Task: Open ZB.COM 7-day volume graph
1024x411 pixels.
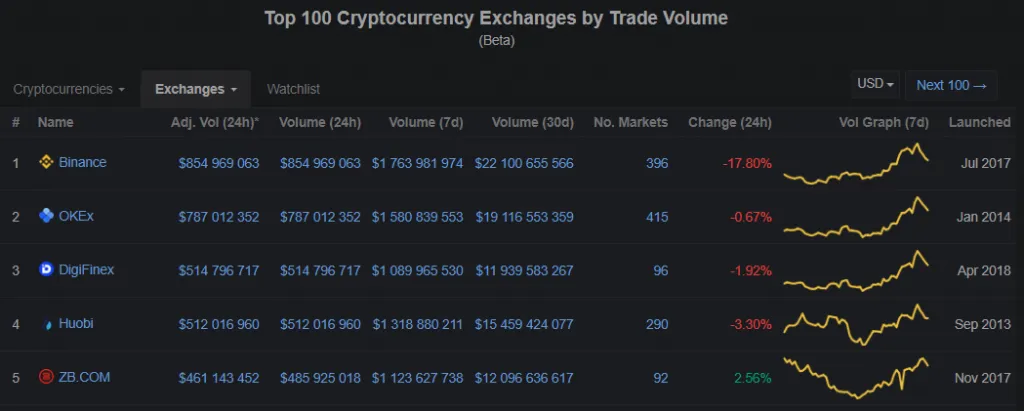Action: [856, 378]
